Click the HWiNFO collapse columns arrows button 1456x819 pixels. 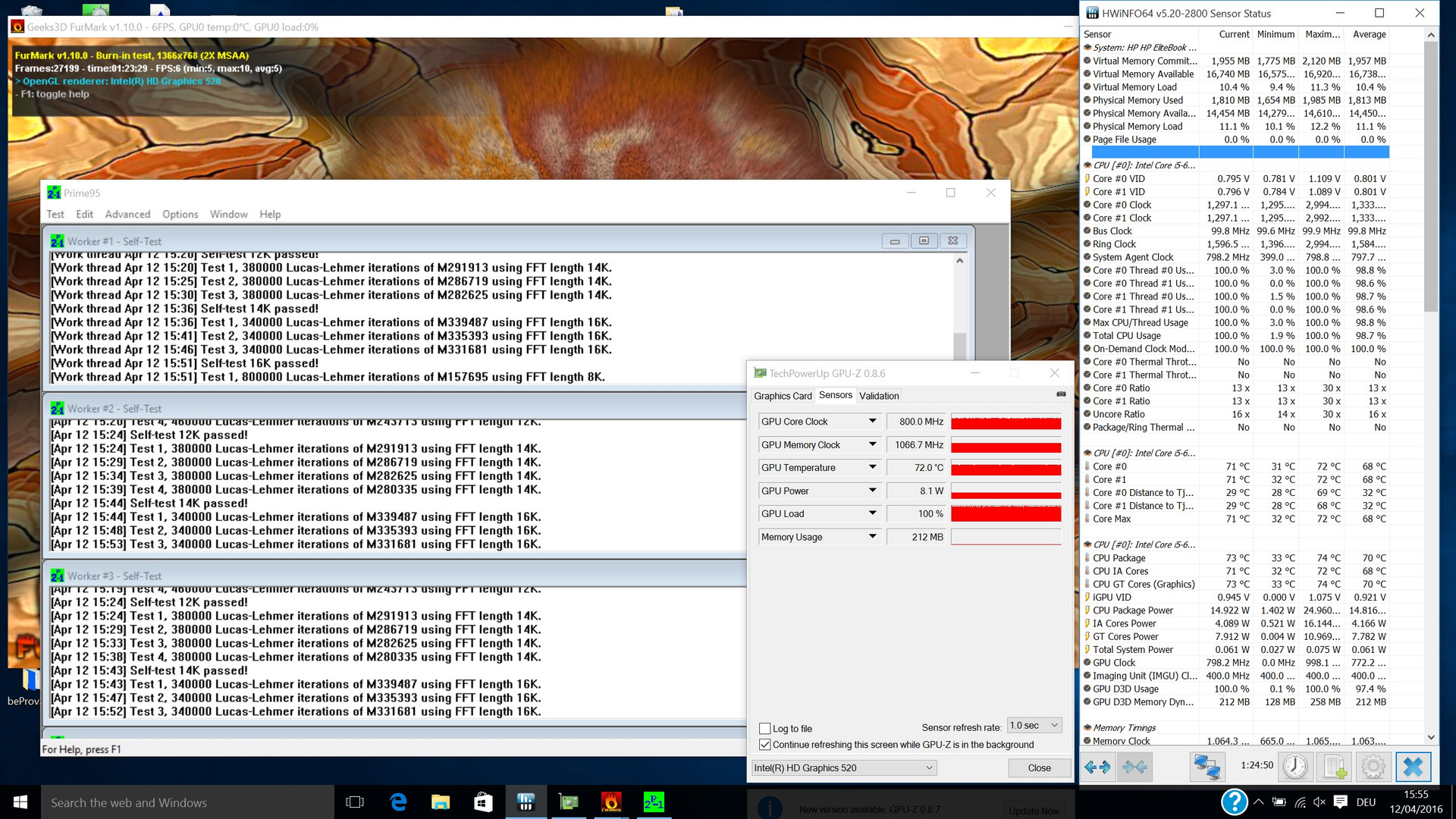[x=1134, y=767]
